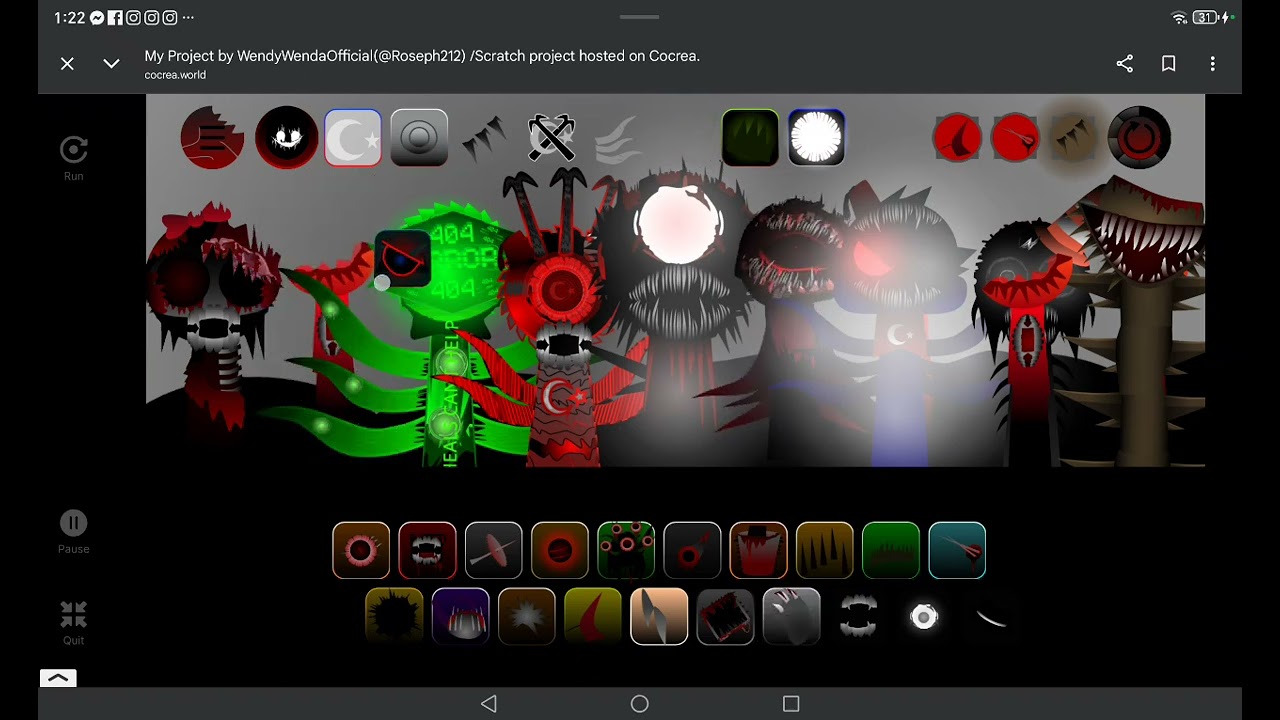Choose the red circle with dart icon
Image resolution: width=1280 pixels, height=720 pixels.
coord(1015,138)
